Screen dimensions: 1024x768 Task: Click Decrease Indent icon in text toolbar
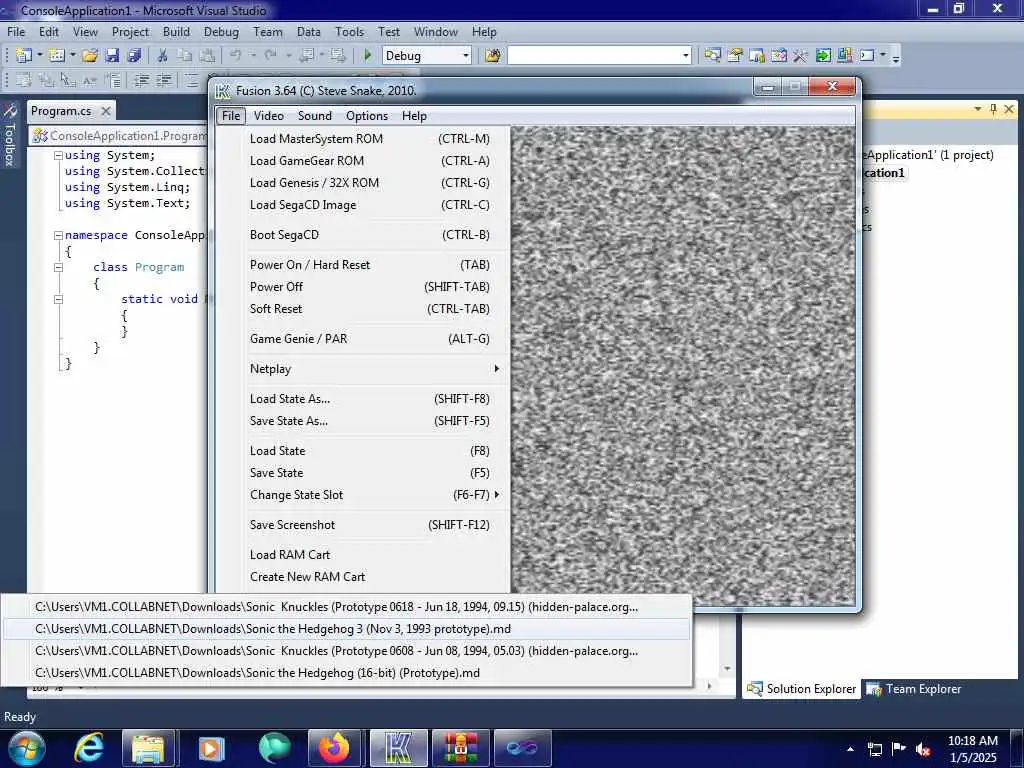[x=141, y=80]
